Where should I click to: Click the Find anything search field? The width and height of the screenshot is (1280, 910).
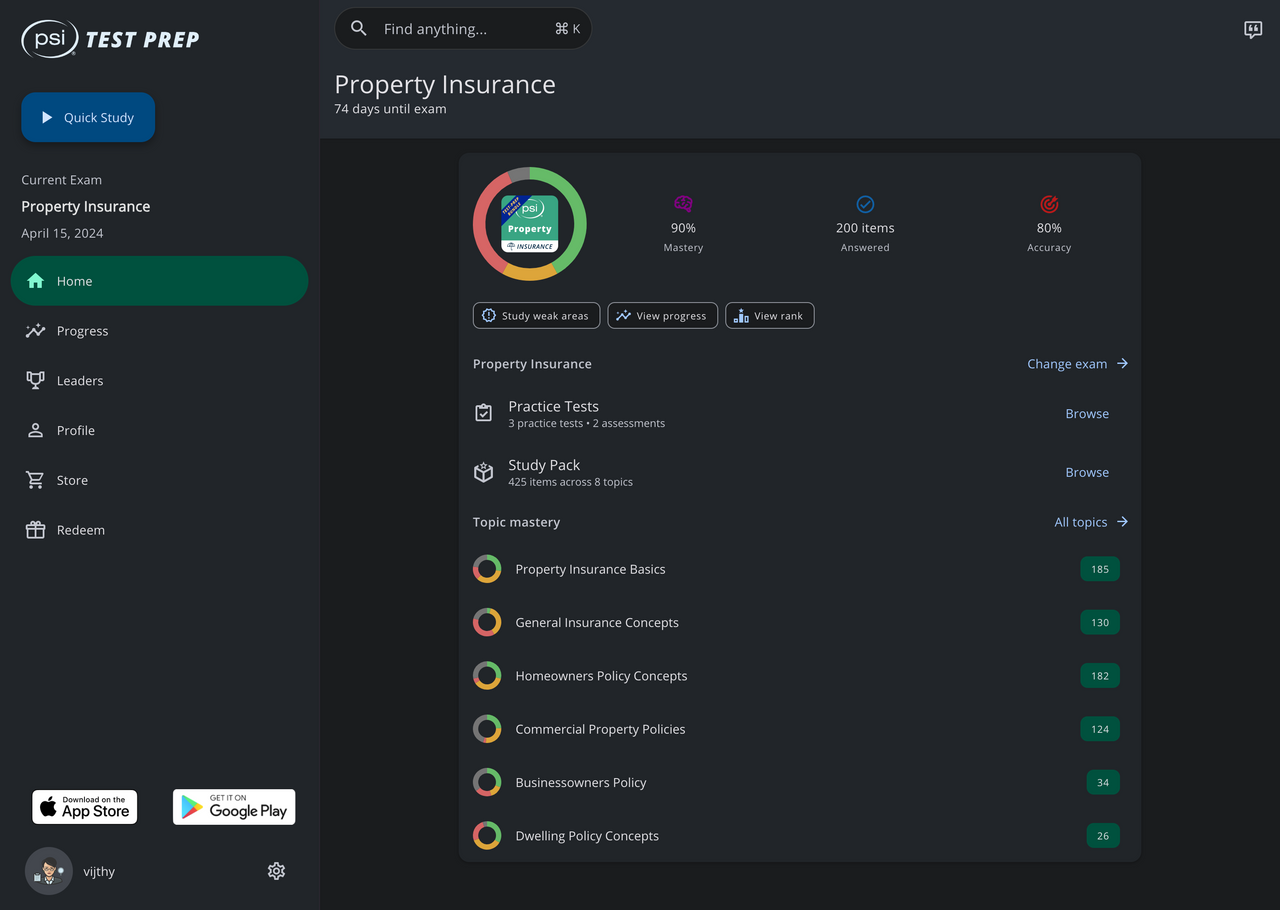[463, 29]
